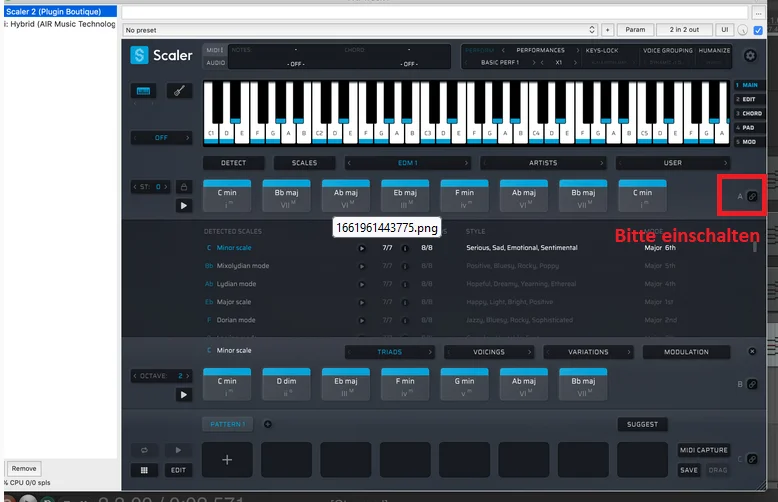The height and width of the screenshot is (502, 778).
Task: Close the C Minor scale chord panel
Action: coord(752,351)
